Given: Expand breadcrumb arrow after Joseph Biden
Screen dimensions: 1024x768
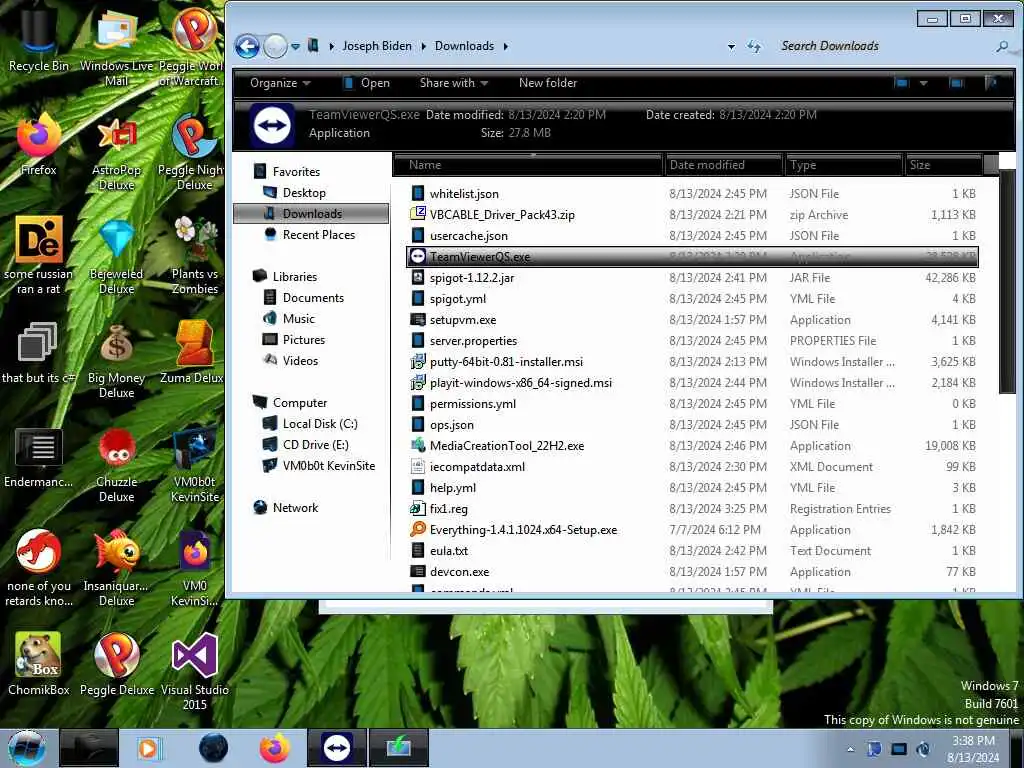Looking at the screenshot, I should [x=423, y=46].
